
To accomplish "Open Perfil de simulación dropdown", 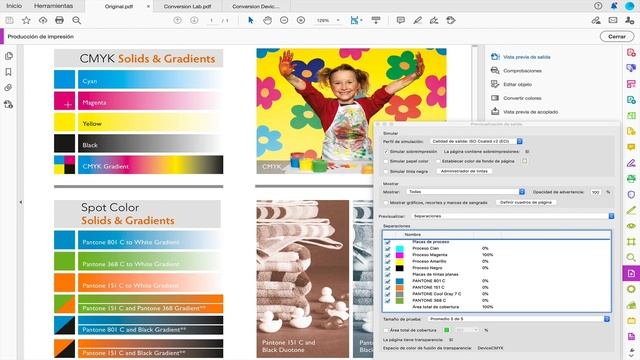I will (x=476, y=141).
